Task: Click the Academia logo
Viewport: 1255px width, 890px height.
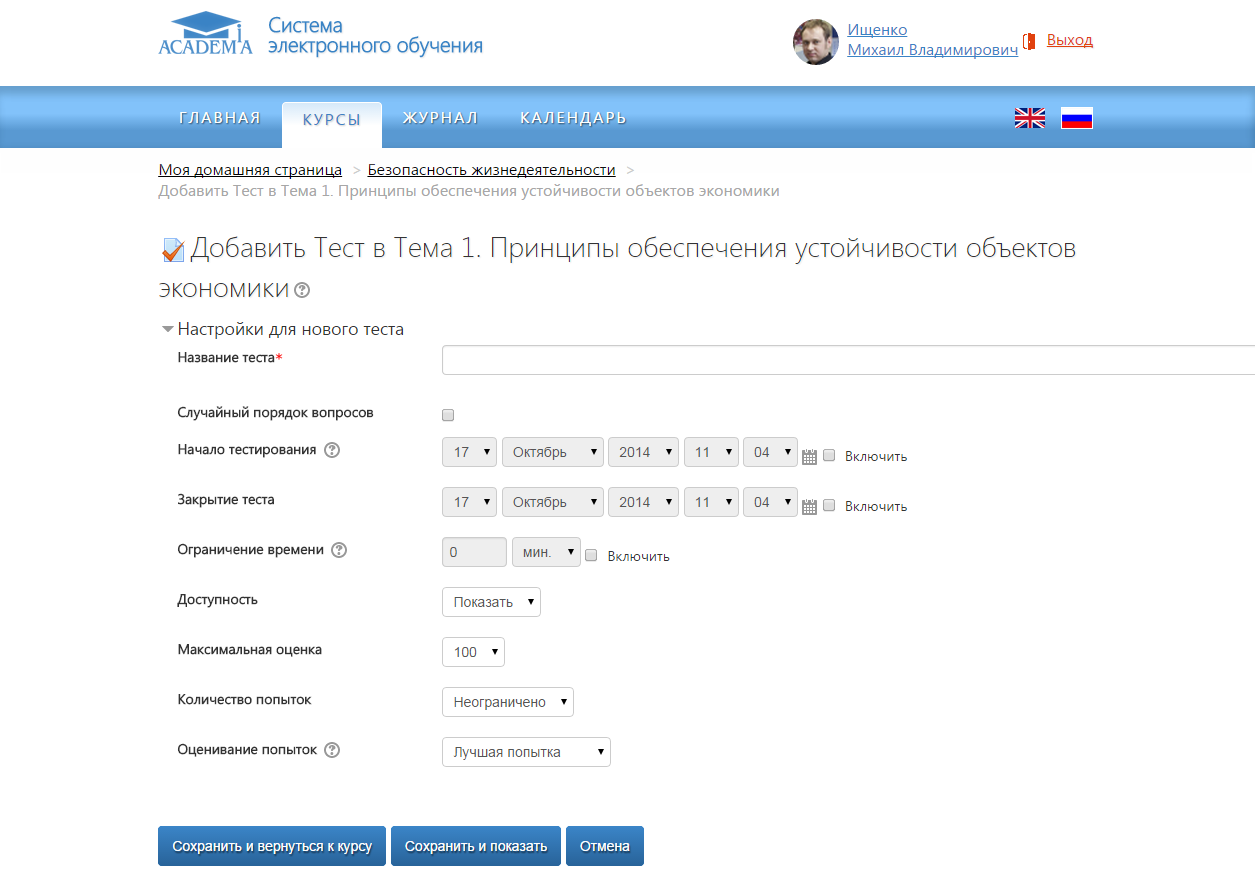Action: click(x=205, y=34)
